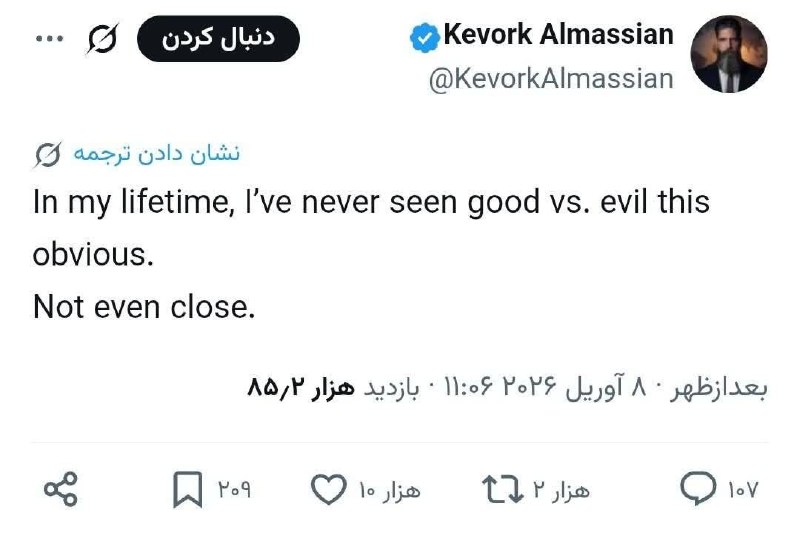Click the blue verified badge
Screen dimensions: 800x533
point(424,38)
